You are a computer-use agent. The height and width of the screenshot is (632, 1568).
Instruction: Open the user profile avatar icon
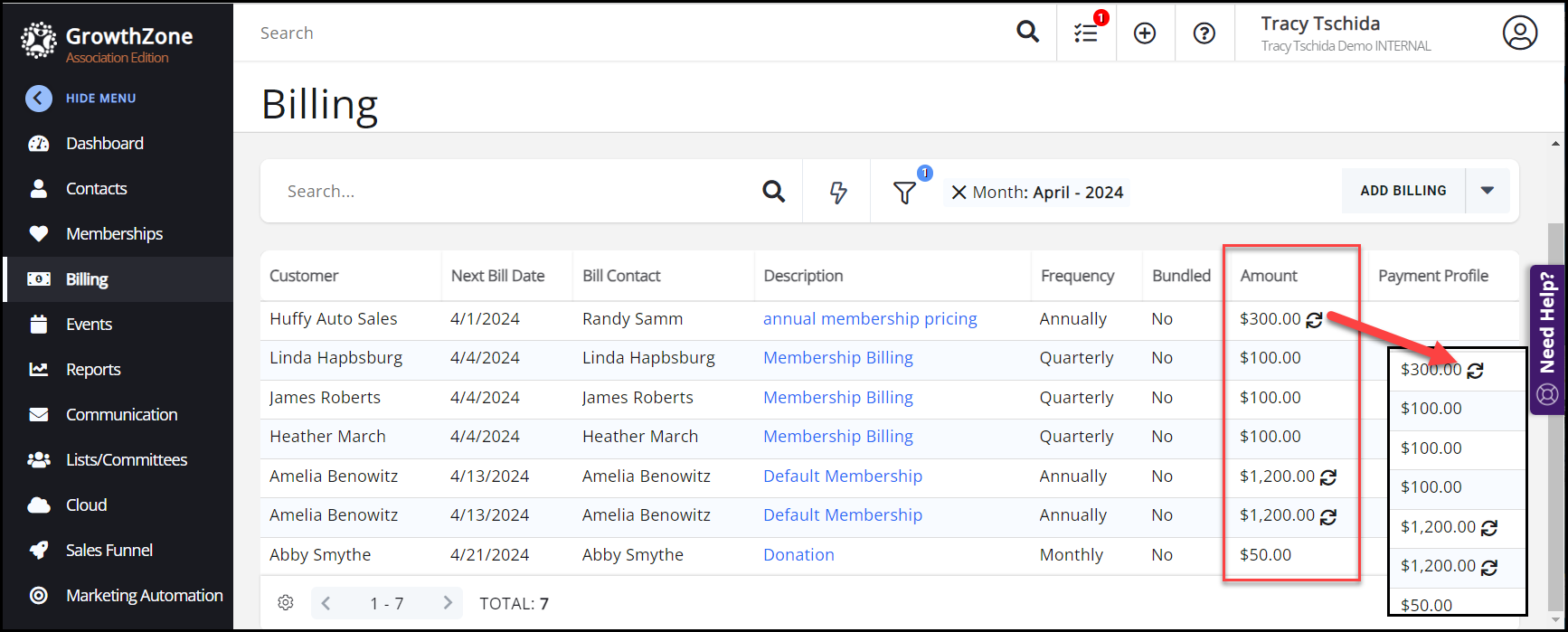(x=1519, y=33)
